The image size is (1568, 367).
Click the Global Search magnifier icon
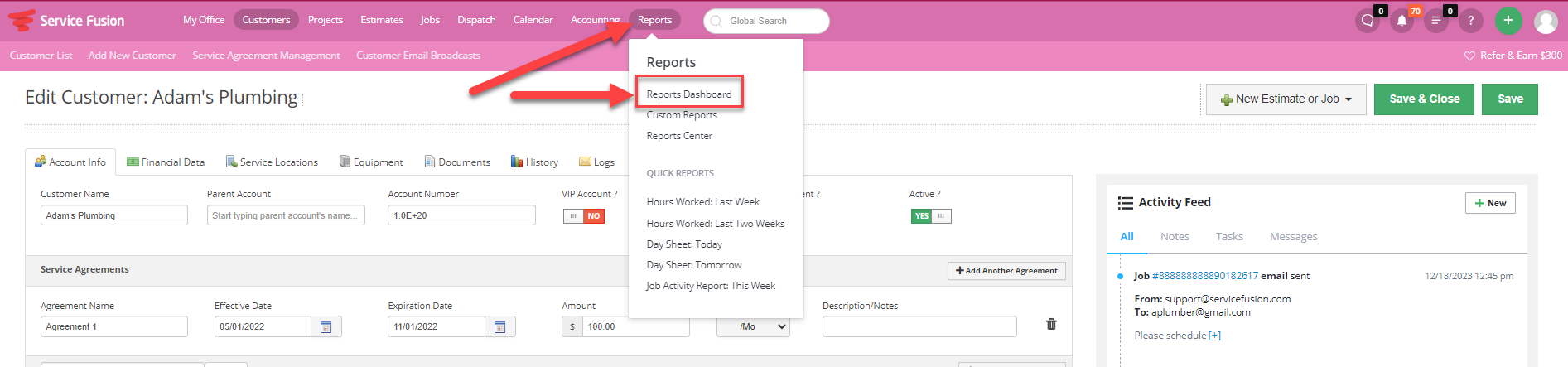coord(716,21)
